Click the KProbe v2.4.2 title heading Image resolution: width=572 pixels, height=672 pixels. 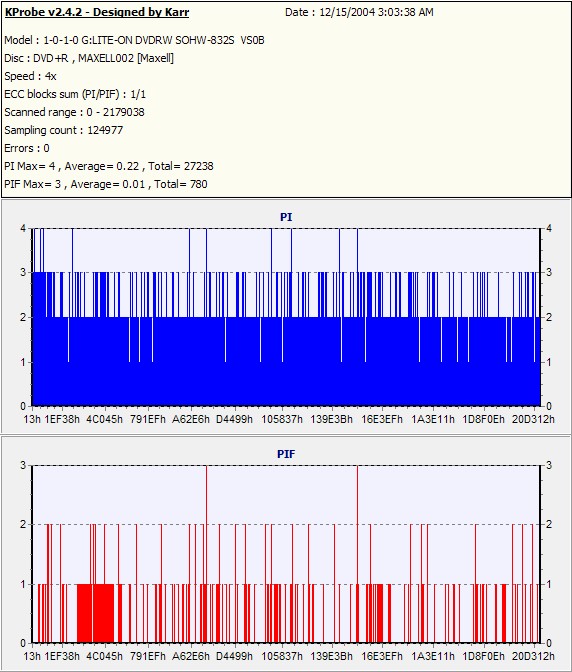point(97,12)
